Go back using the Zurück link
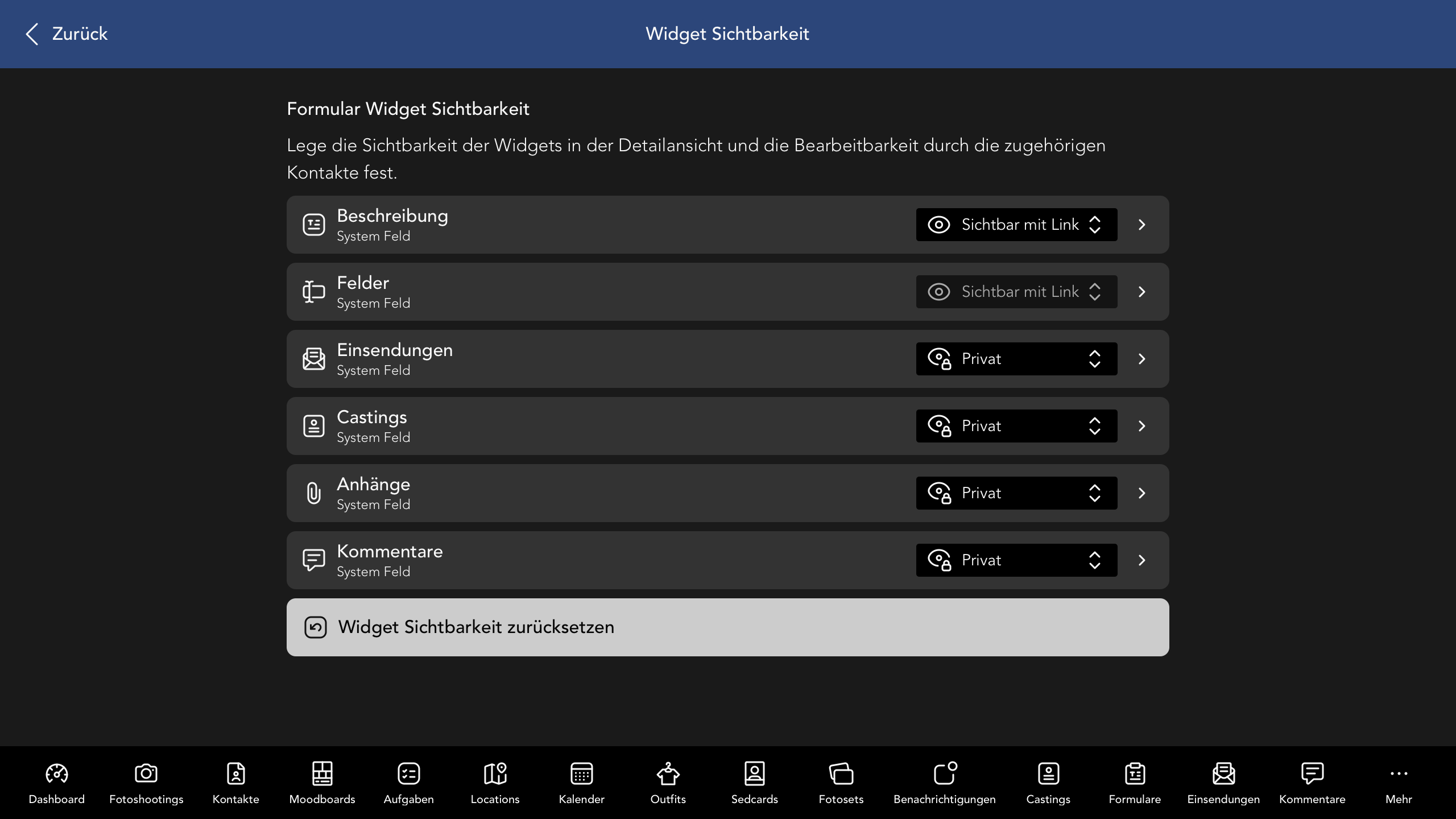This screenshot has height=819, width=1456. point(65,34)
